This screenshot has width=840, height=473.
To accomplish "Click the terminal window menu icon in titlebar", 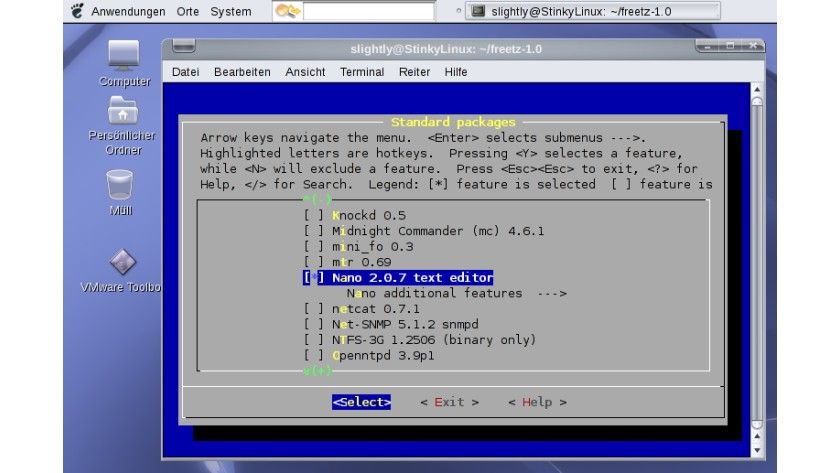I will pyautogui.click(x=184, y=47).
